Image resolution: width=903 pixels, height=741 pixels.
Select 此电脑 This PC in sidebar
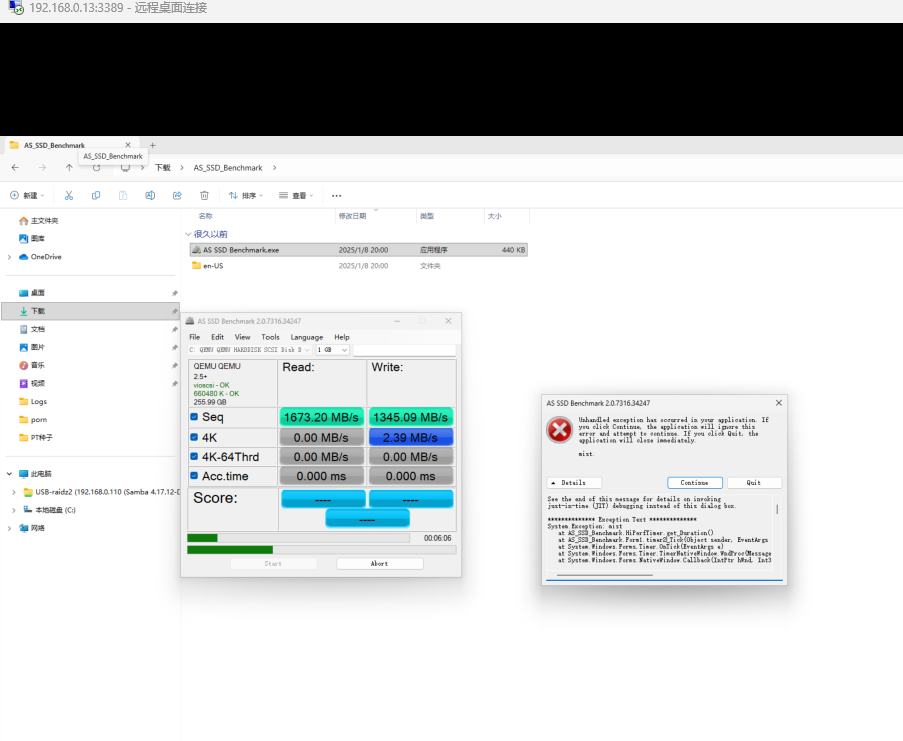point(35,474)
